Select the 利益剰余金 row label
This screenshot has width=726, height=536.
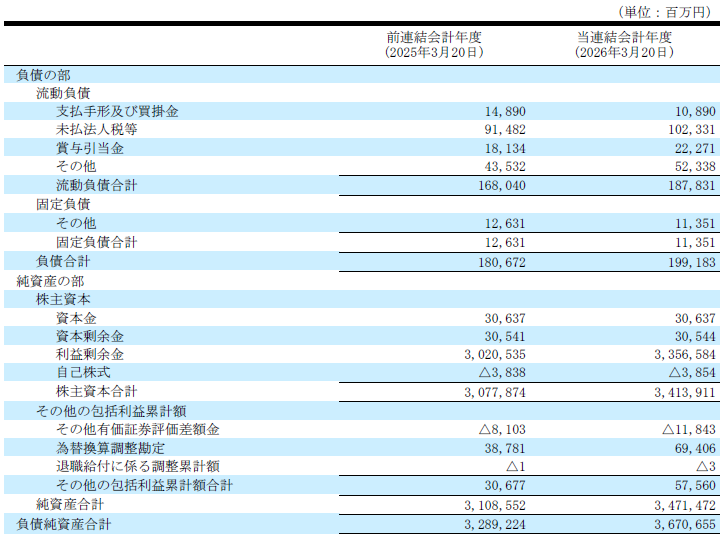click(x=90, y=354)
